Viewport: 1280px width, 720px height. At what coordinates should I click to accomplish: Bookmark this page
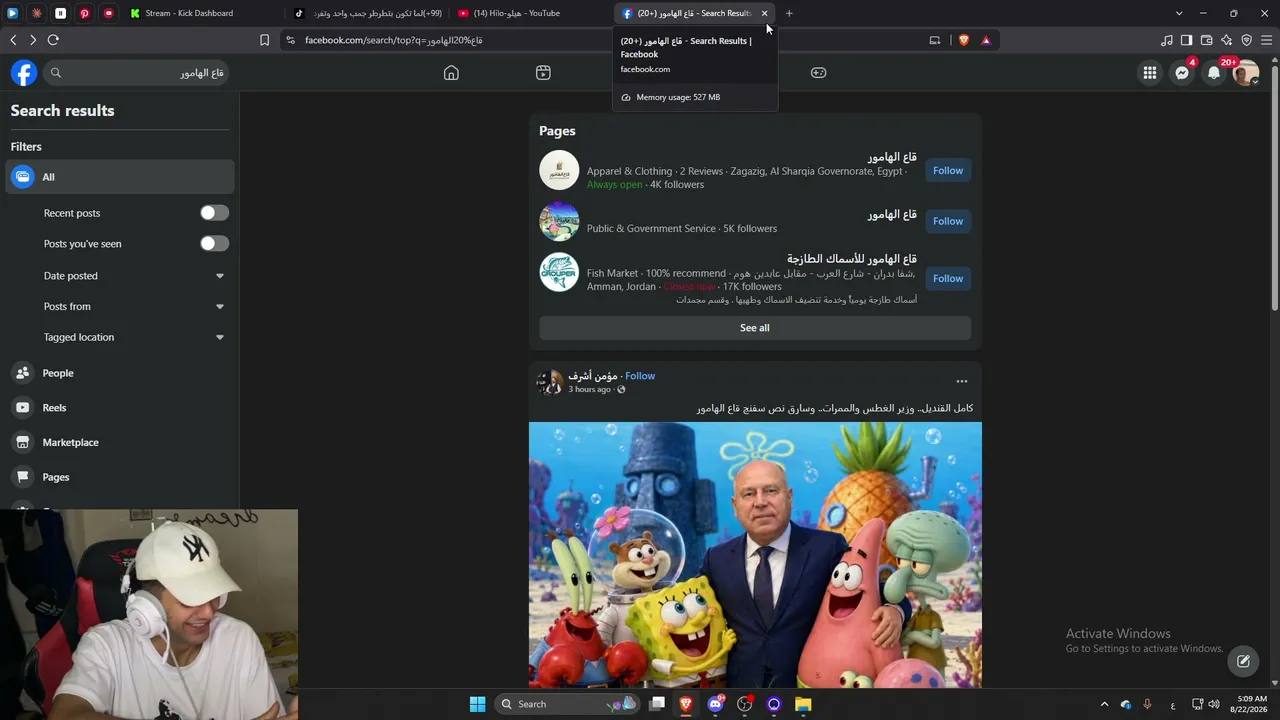click(x=264, y=40)
